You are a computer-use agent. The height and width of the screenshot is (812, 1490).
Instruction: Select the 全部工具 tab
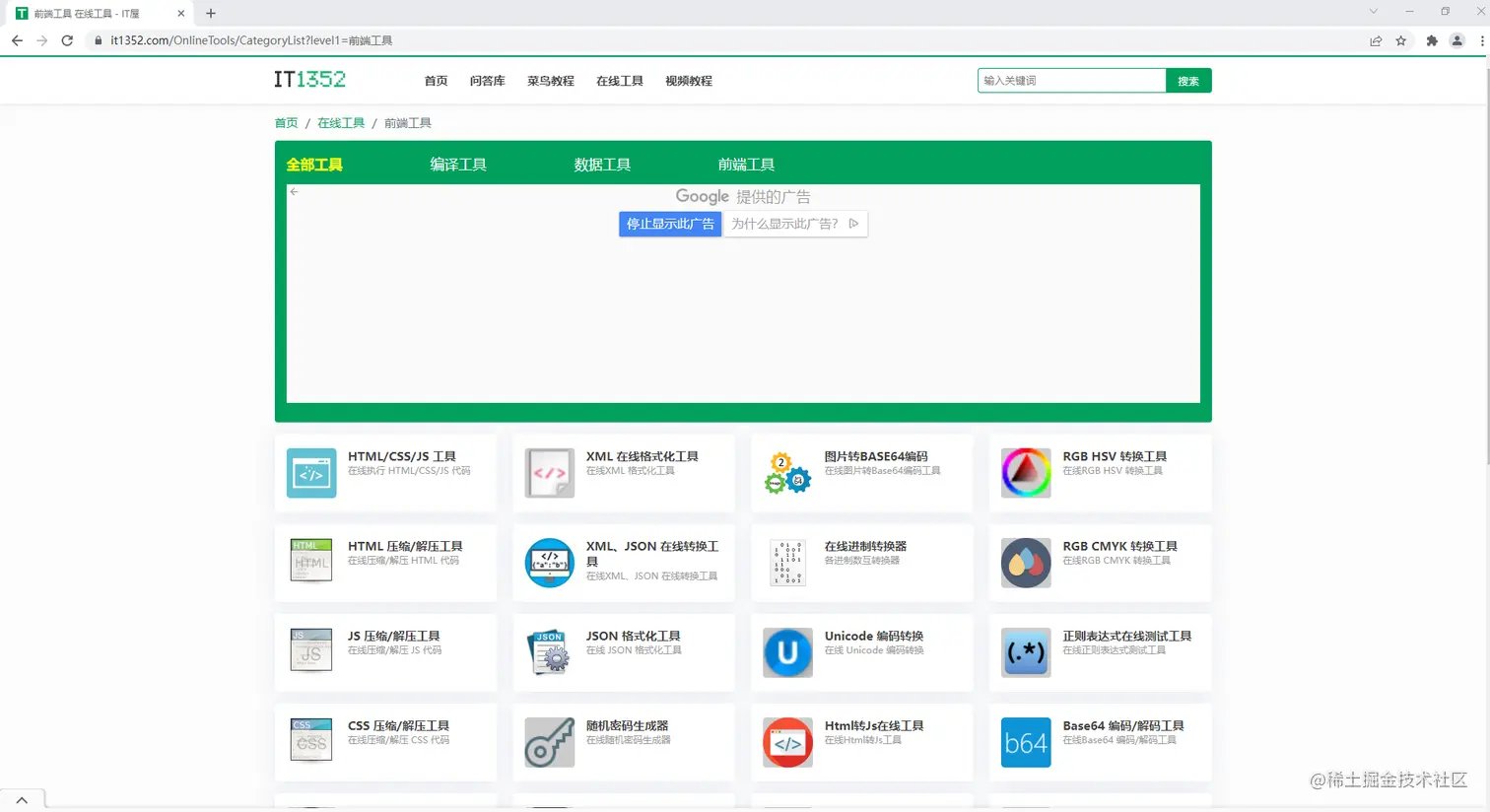click(314, 165)
